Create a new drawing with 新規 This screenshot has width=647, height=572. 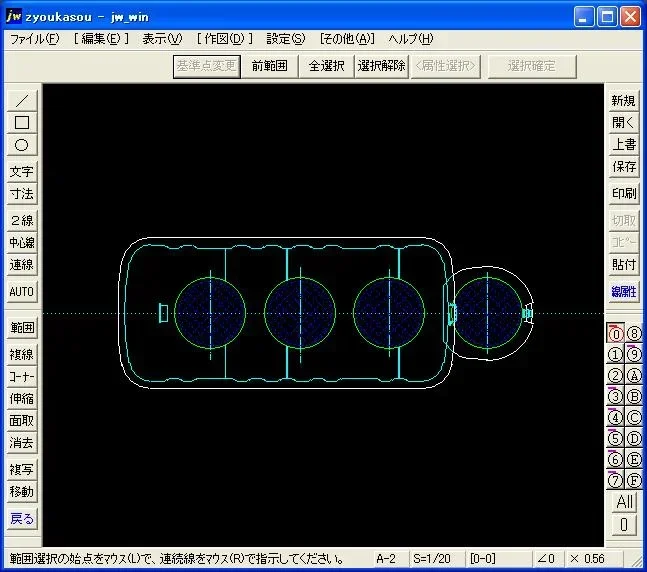tap(623, 100)
